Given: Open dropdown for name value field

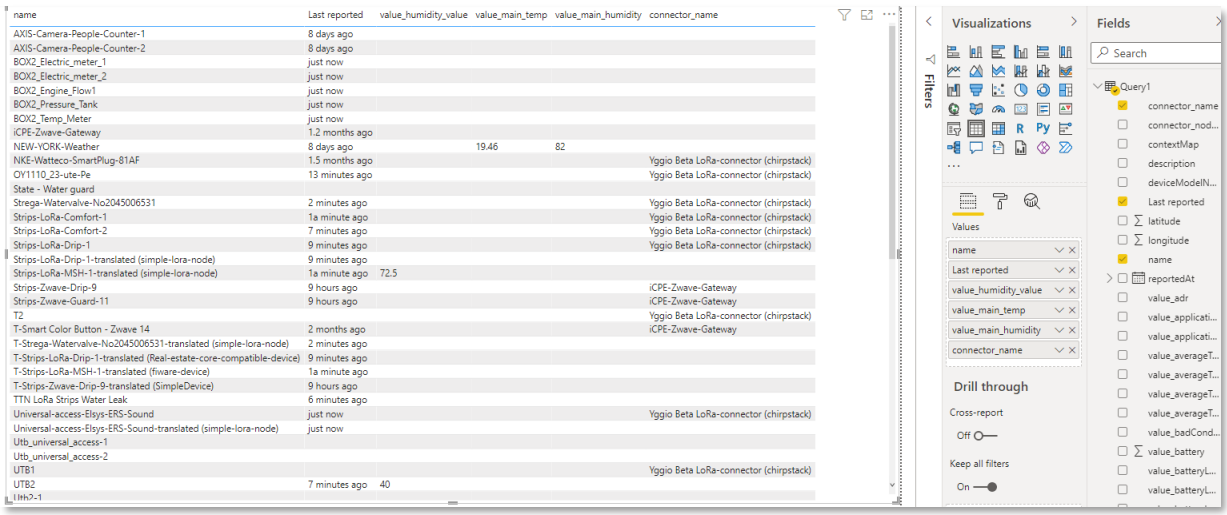Looking at the screenshot, I should (x=1059, y=250).
